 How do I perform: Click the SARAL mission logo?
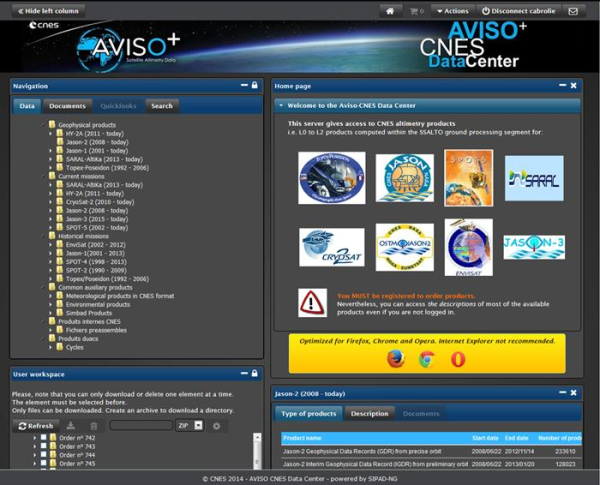pos(534,178)
